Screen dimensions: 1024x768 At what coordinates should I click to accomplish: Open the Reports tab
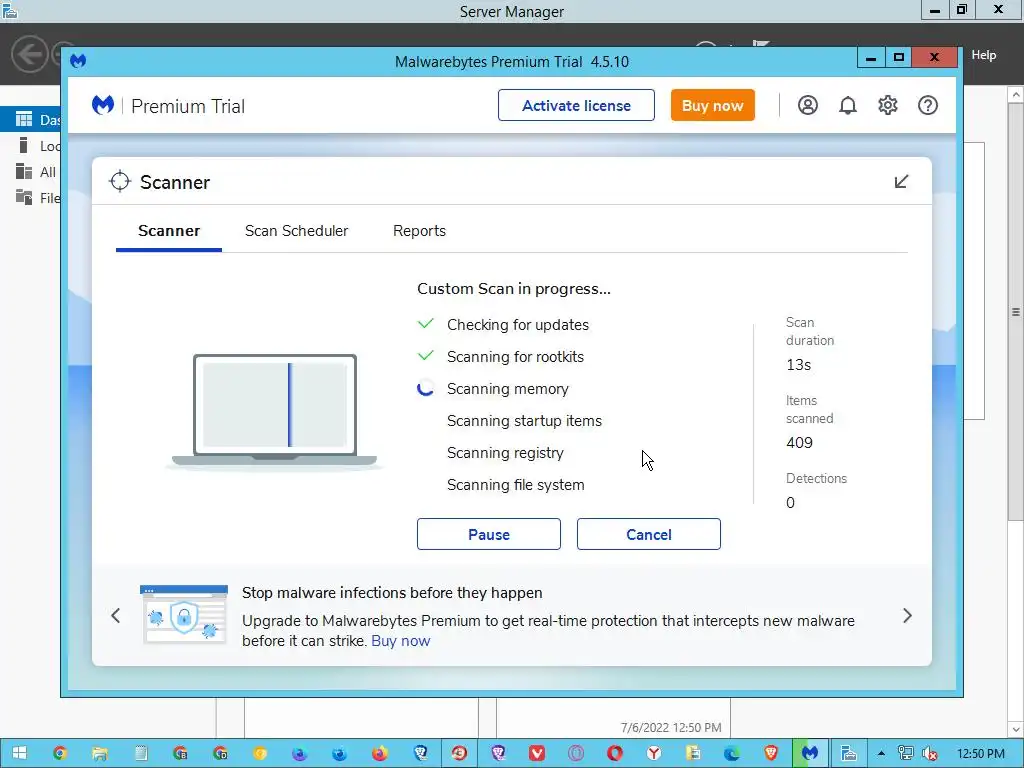419,231
